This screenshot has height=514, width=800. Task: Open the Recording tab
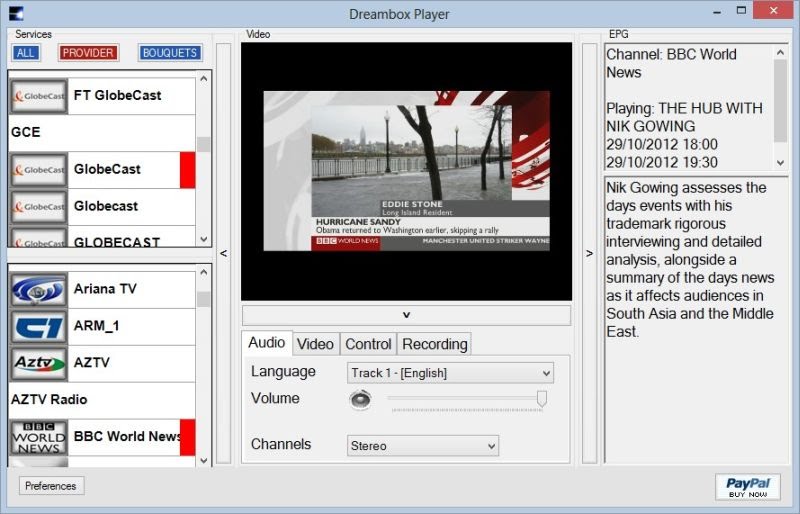[435, 344]
